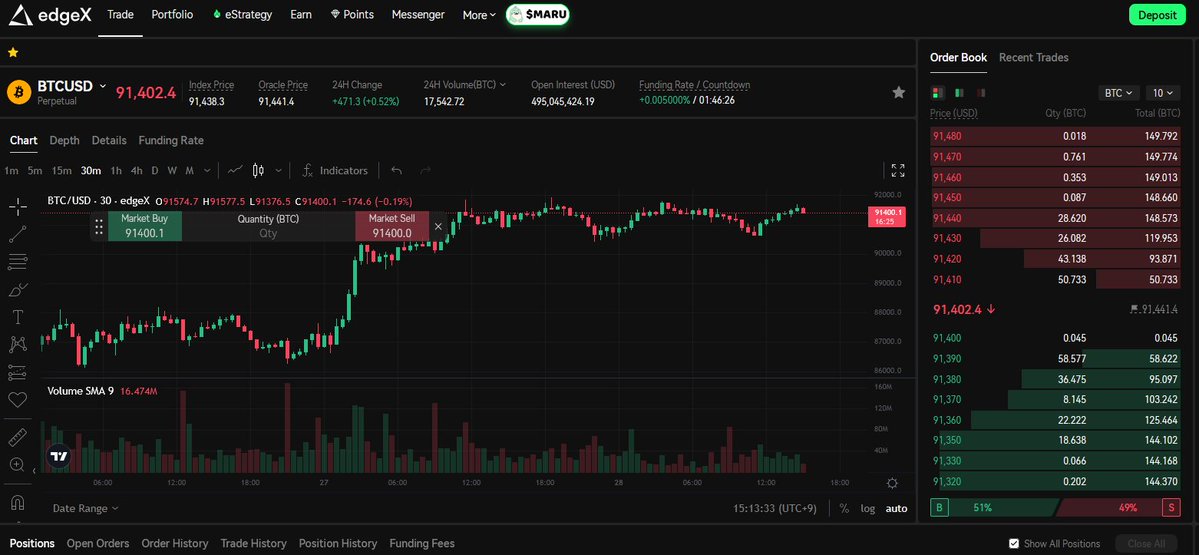Screen dimensions: 1199x555
Task: Open the line chart style icon
Action: pyautogui.click(x=236, y=170)
